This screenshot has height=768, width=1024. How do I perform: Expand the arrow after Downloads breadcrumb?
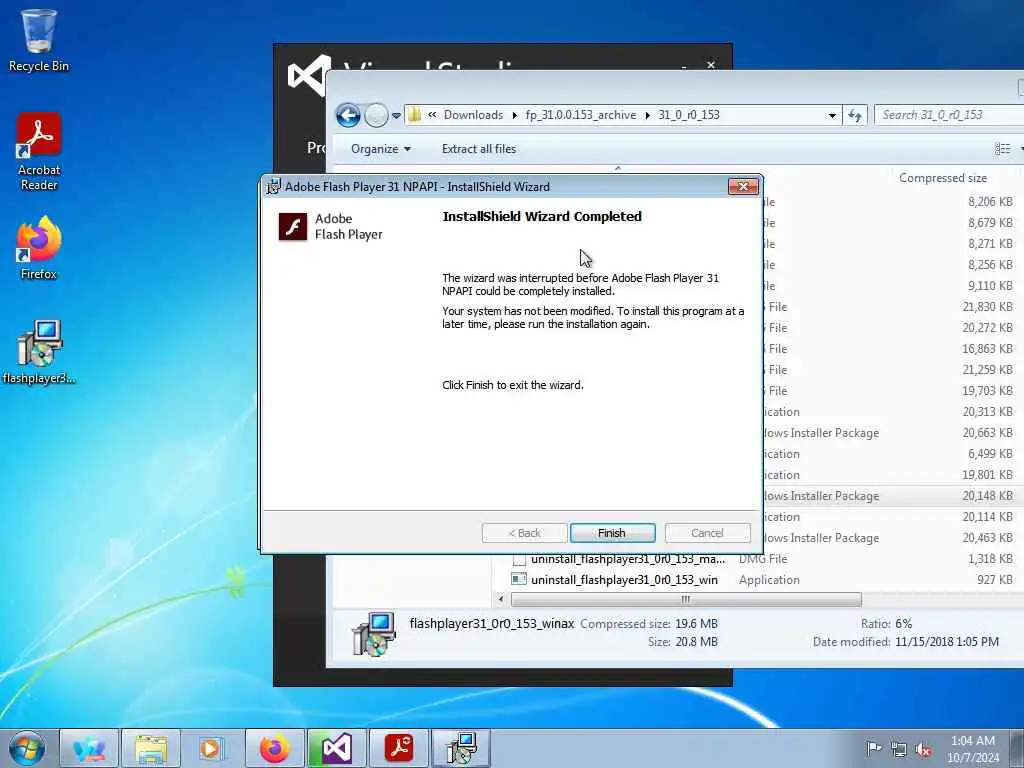pos(515,116)
